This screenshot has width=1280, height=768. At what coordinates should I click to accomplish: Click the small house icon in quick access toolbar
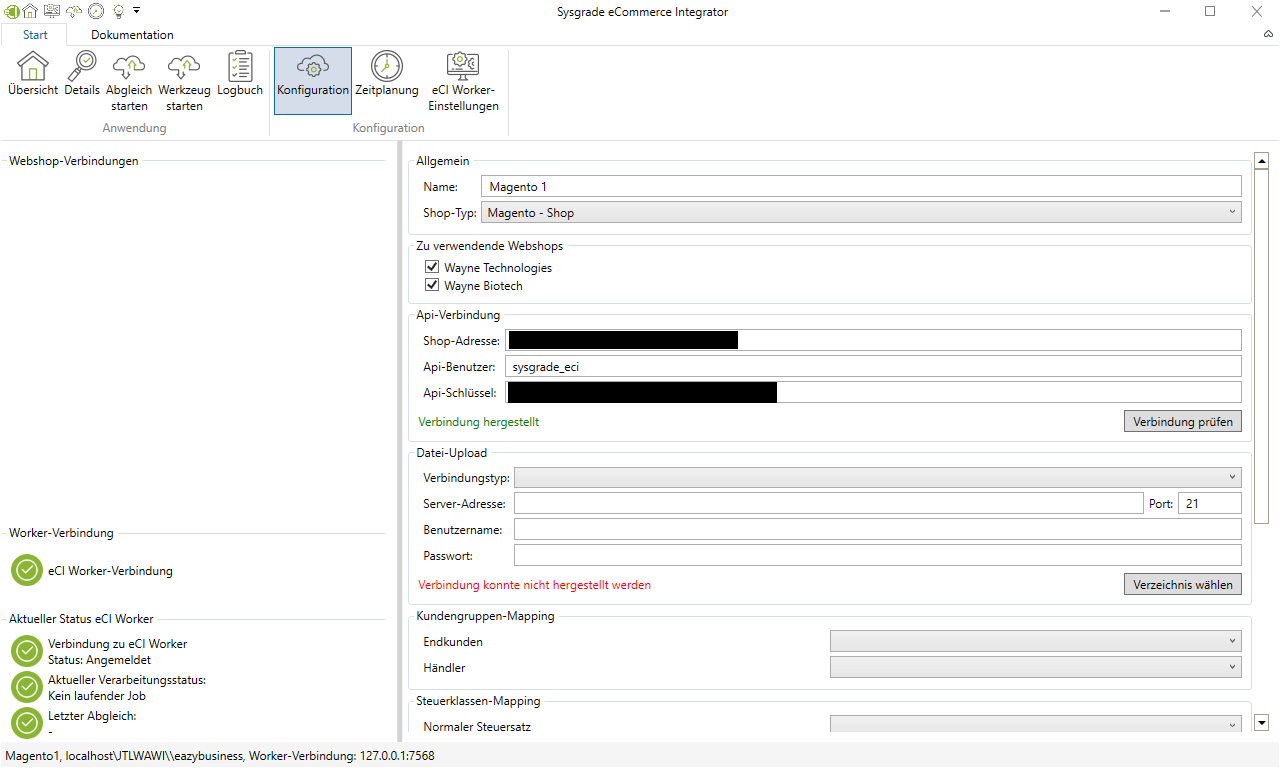(x=30, y=11)
